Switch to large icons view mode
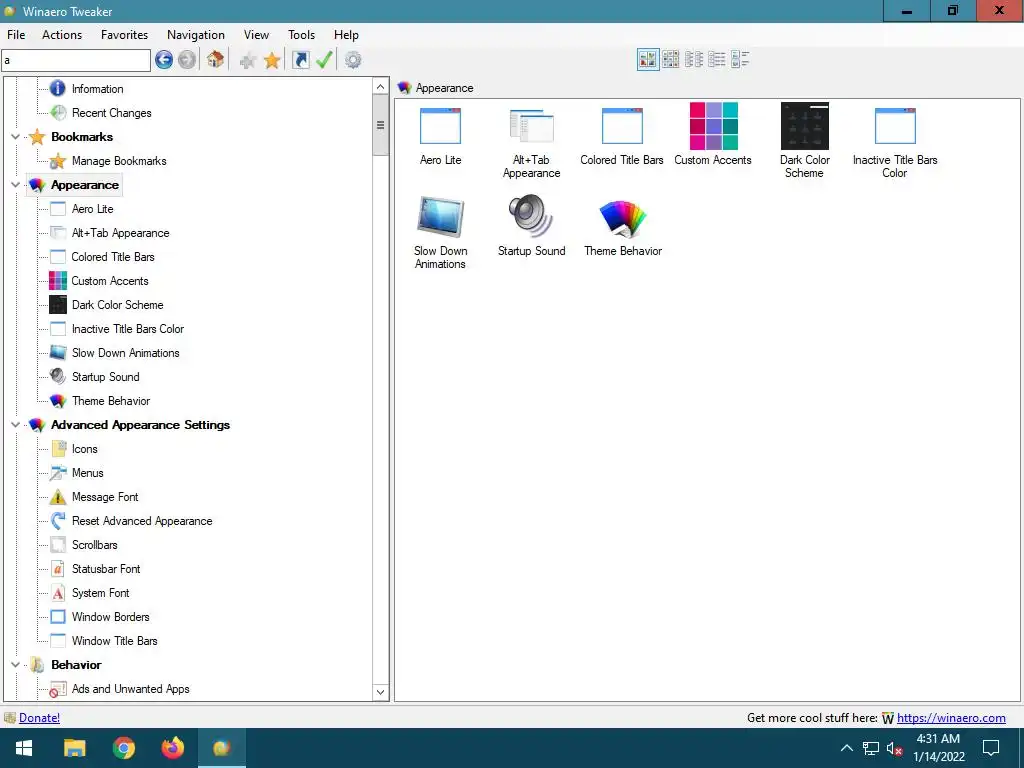Image resolution: width=1024 pixels, height=768 pixels. point(648,59)
